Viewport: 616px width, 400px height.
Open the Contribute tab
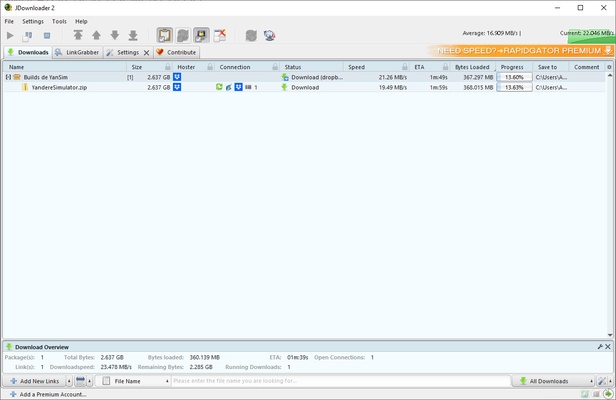pos(176,52)
